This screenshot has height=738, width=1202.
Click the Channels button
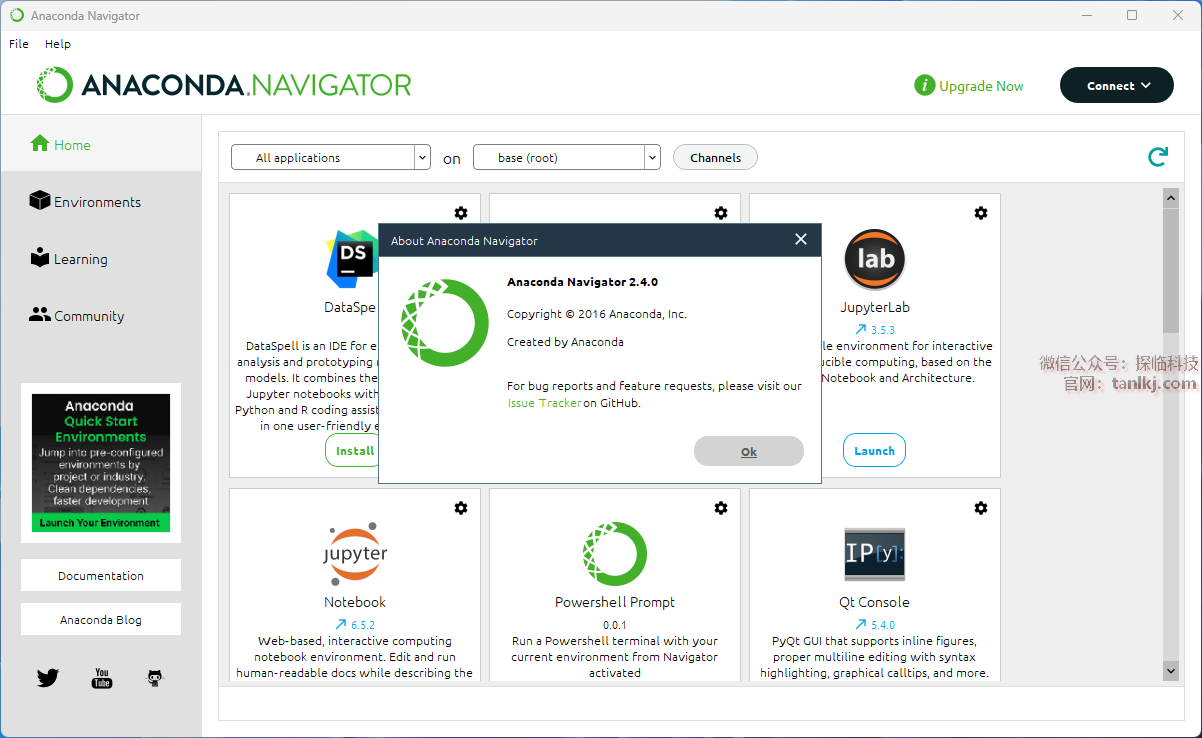coord(715,157)
